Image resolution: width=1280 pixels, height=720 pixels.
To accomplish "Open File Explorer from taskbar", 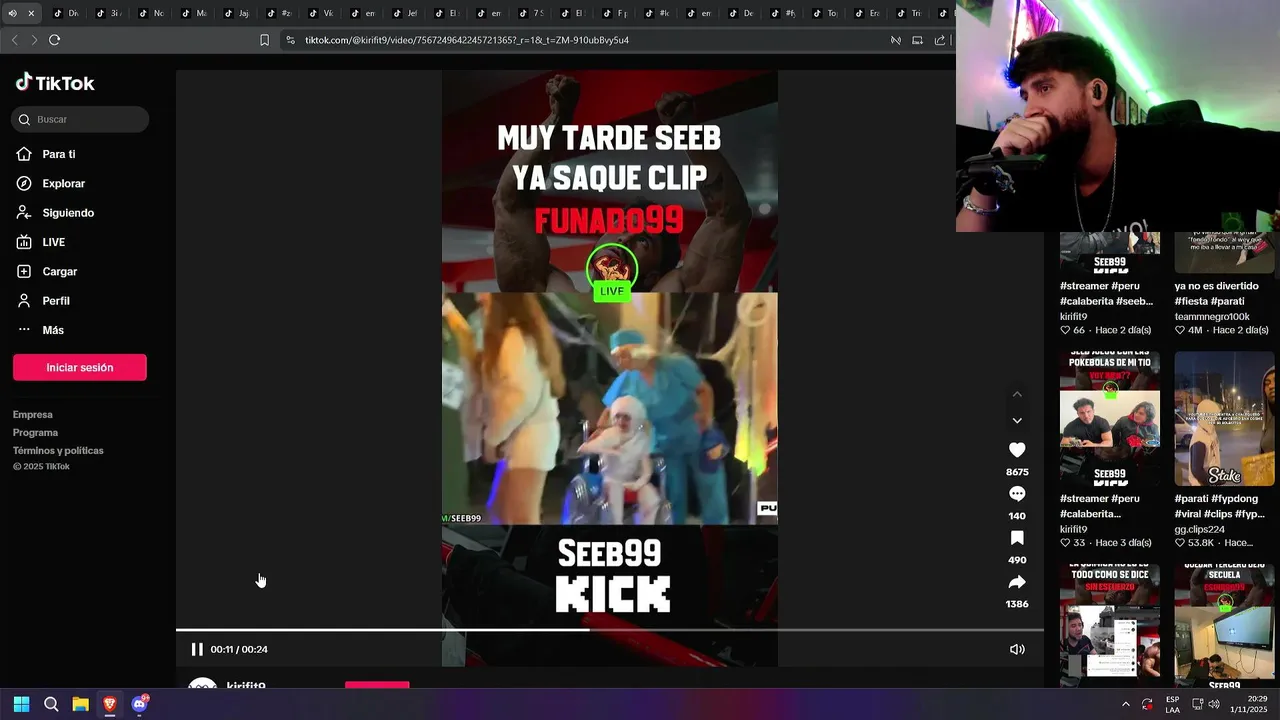I will click(80, 704).
